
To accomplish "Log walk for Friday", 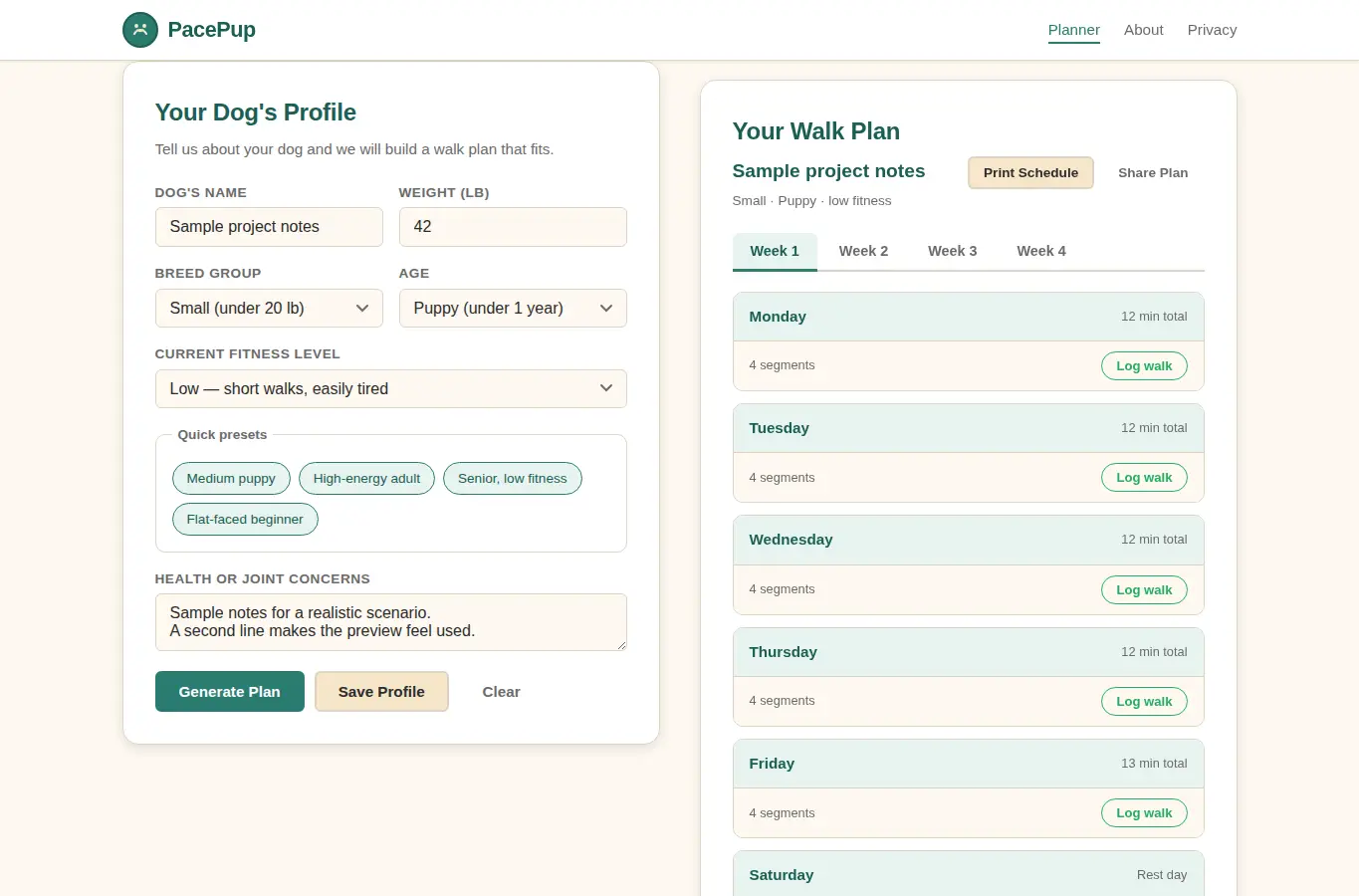I will (1144, 813).
